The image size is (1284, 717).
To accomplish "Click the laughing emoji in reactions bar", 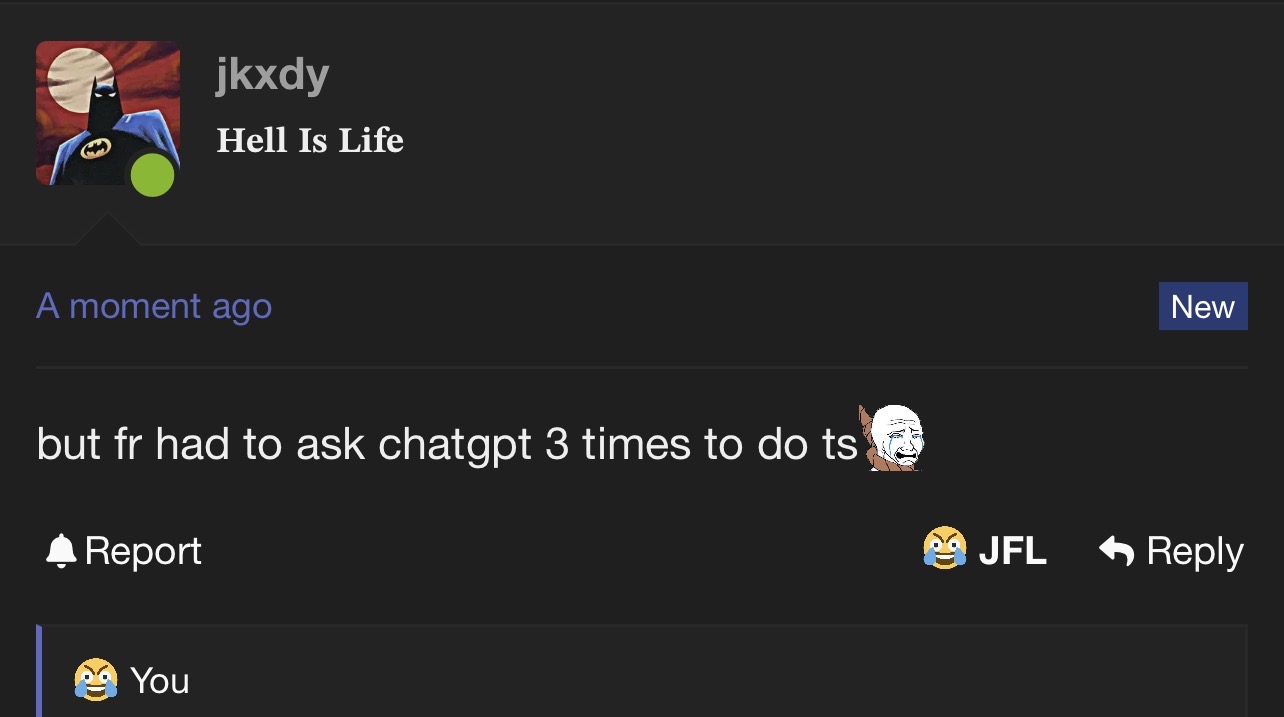I will [x=95, y=680].
